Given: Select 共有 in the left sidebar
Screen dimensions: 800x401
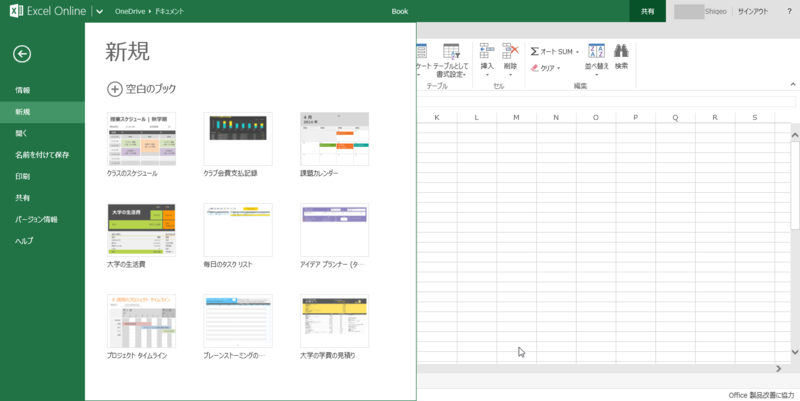Looking at the screenshot, I should tap(22, 197).
